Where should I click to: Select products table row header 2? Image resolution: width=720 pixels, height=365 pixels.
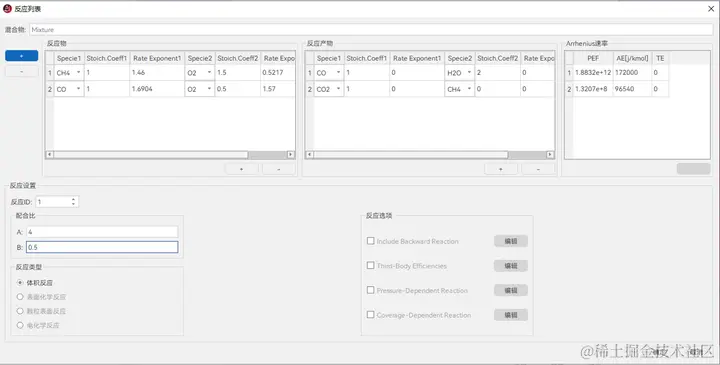(x=310, y=89)
